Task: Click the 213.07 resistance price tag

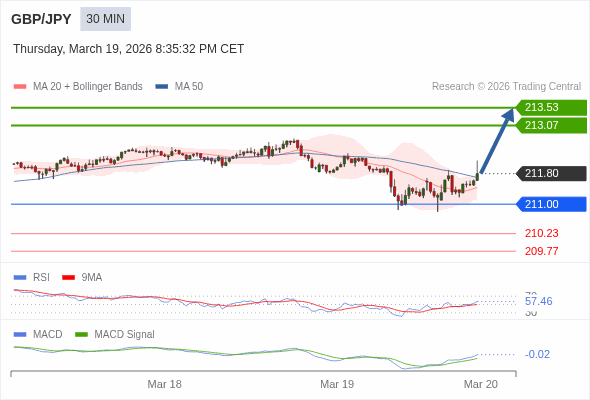Action: pos(551,125)
